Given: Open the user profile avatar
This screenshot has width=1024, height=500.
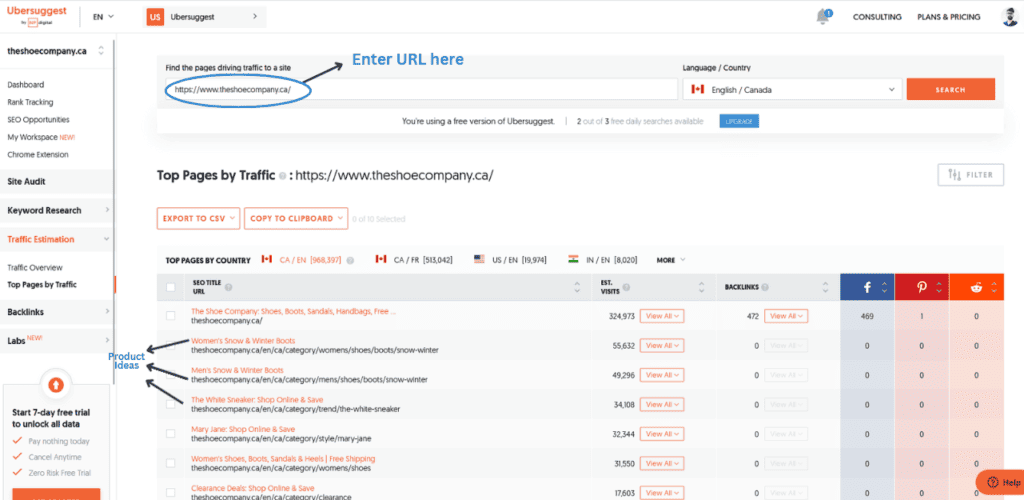Looking at the screenshot, I should [x=1009, y=17].
